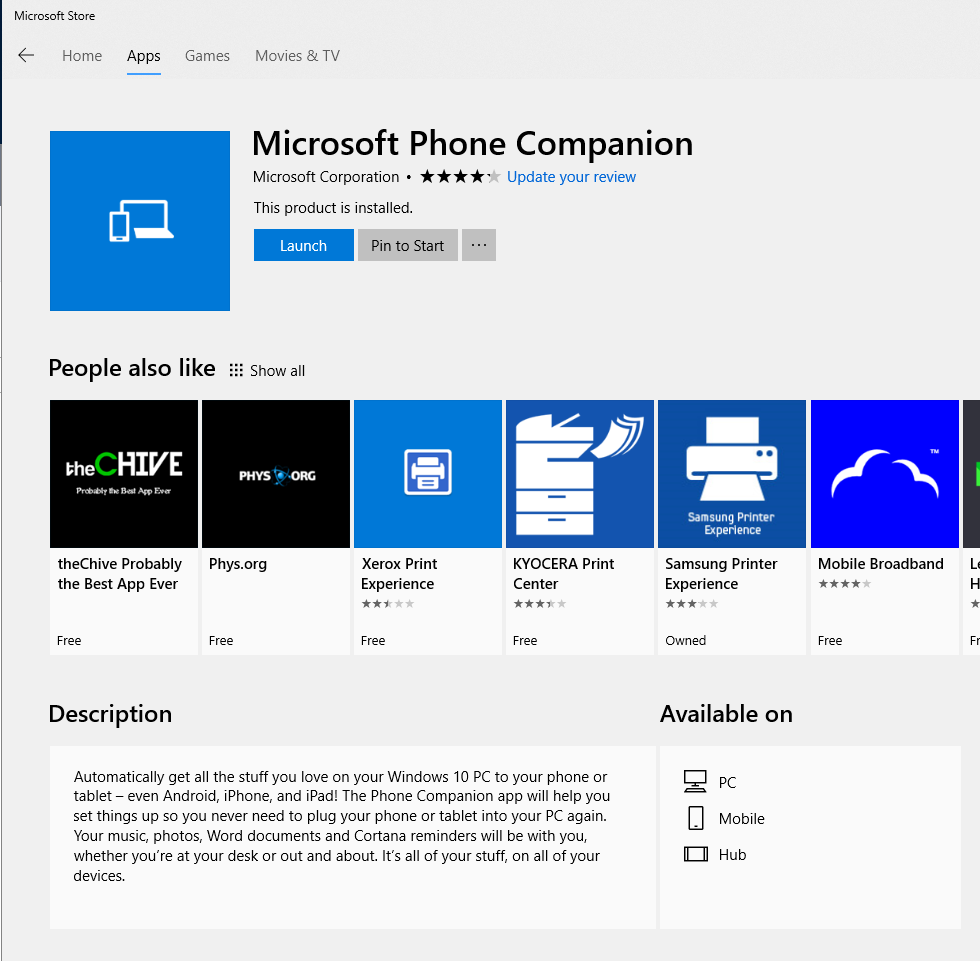Open the Movies & TV tab
This screenshot has height=961, width=980.
tap(297, 56)
